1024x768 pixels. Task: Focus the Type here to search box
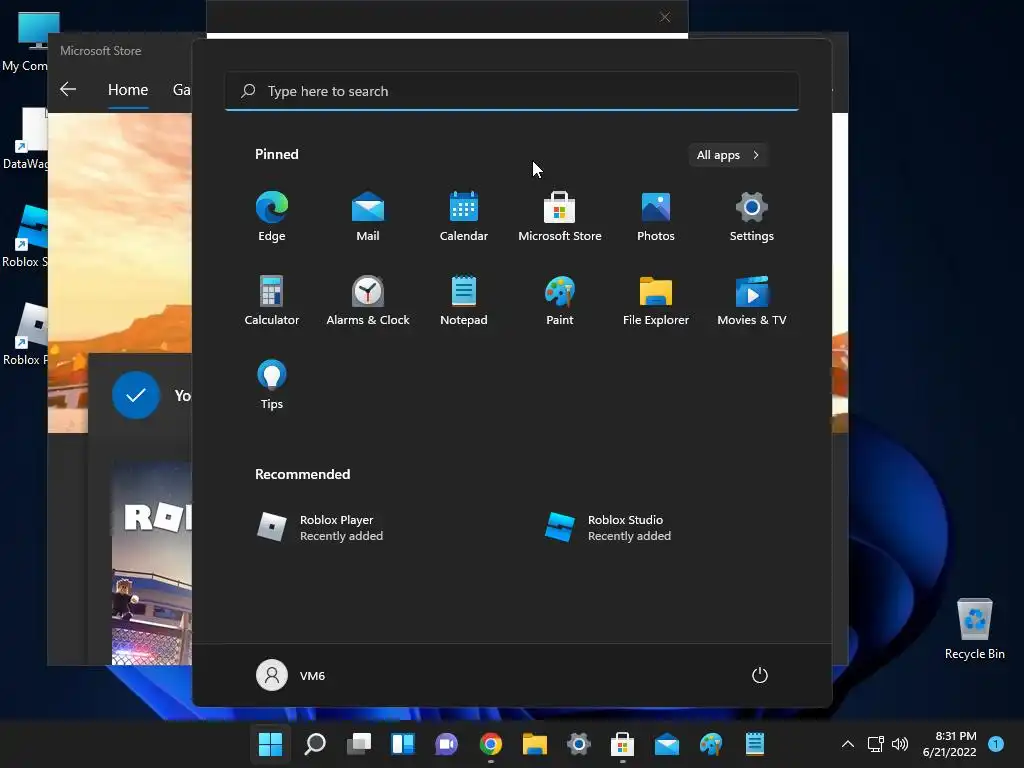coord(512,91)
